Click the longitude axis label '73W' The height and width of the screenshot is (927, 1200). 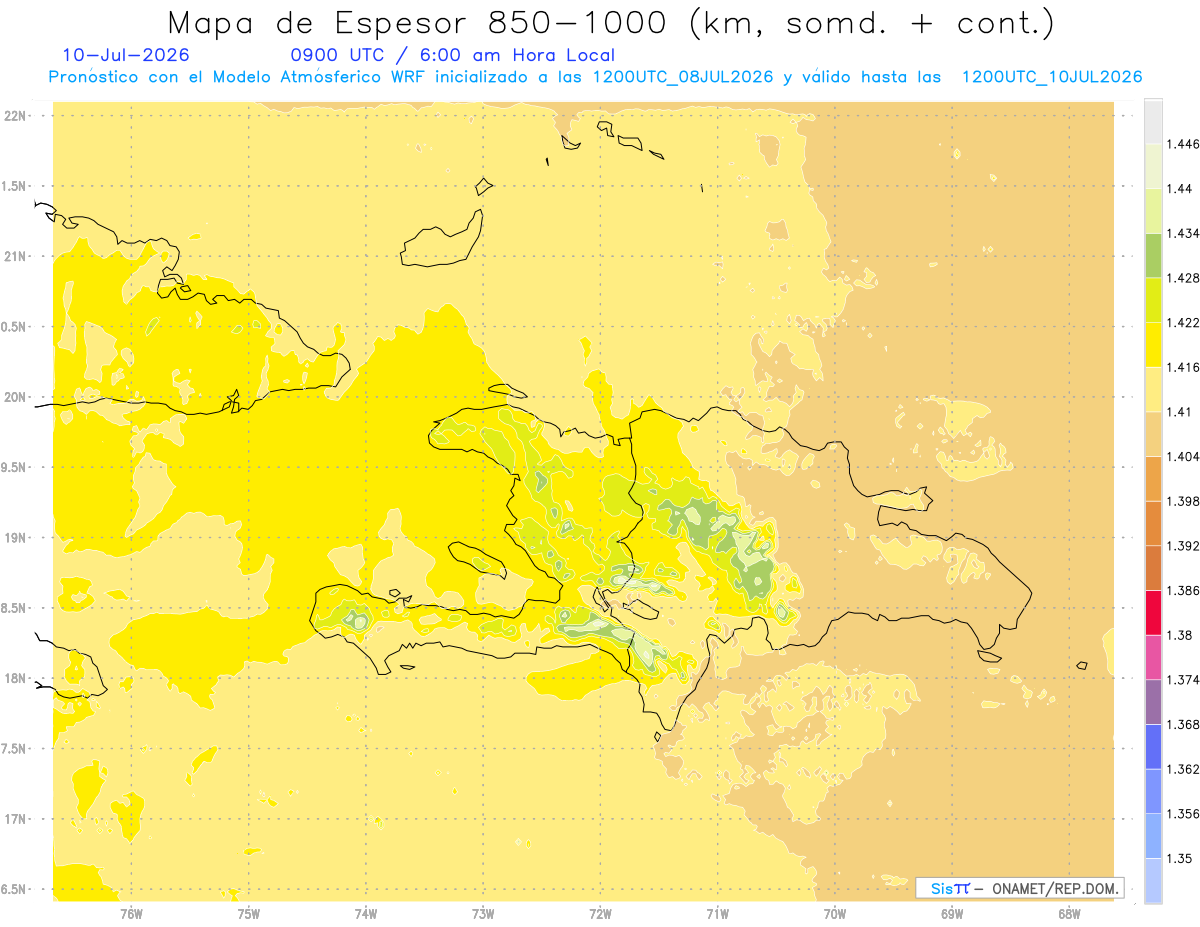click(x=483, y=914)
